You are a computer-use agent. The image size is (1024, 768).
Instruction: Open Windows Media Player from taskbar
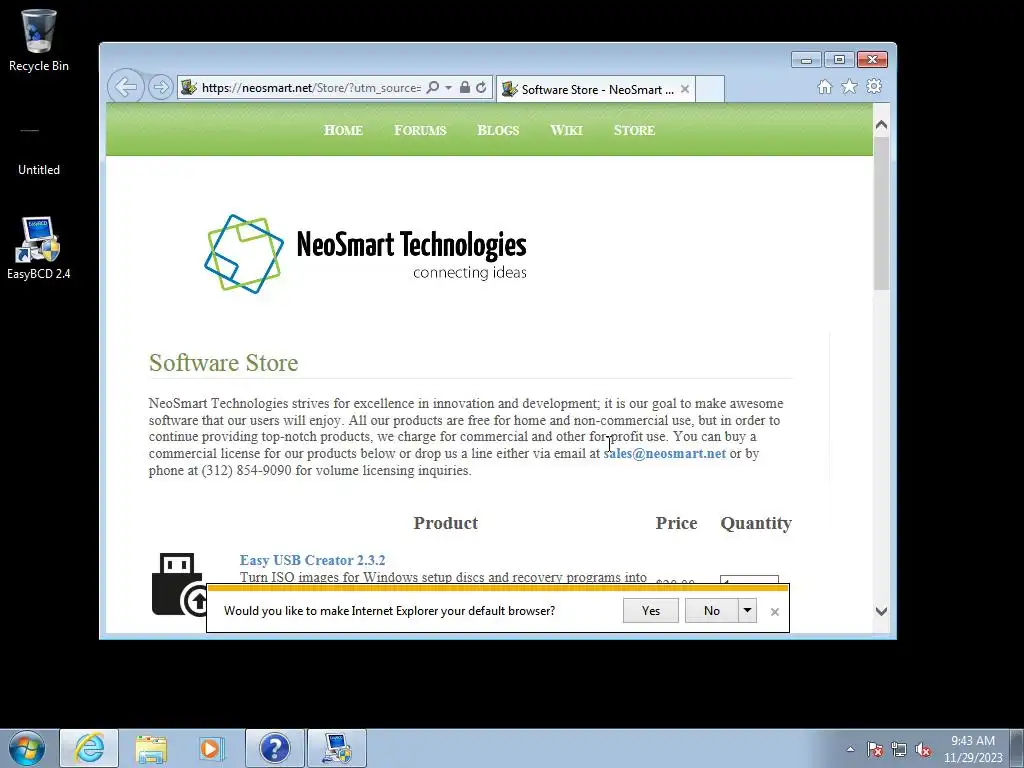click(x=212, y=748)
